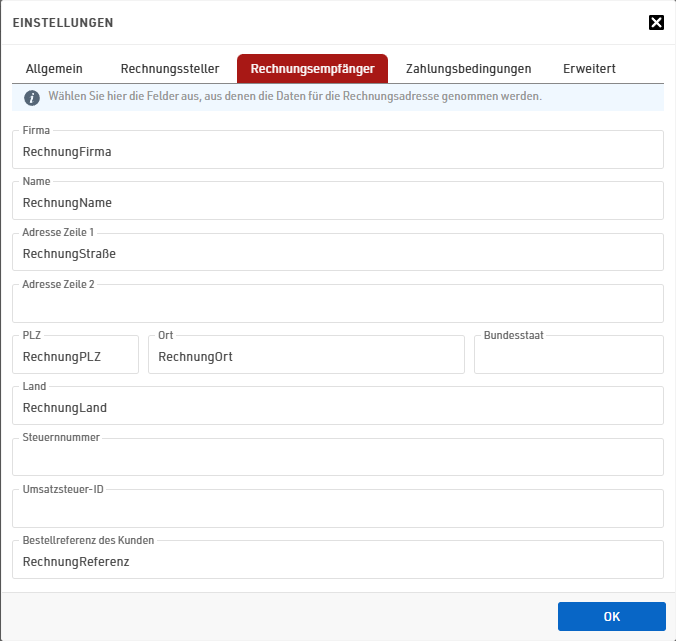Click into the Firma field
Screen dimensions: 676x641
point(337,152)
